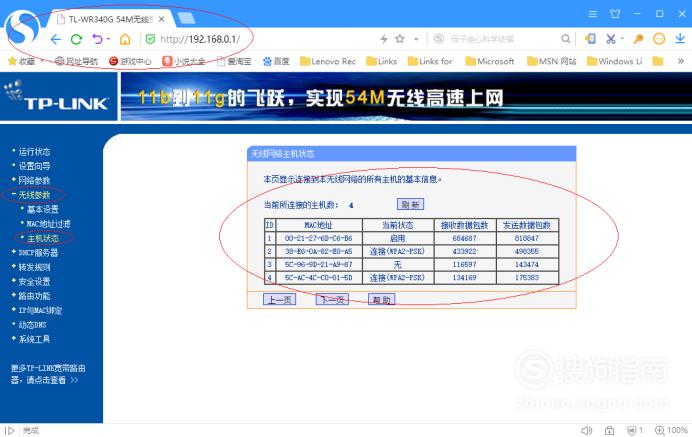This screenshot has height=437, width=692.
Task: Open the skin shirt icon in title bar
Action: coord(615,14)
